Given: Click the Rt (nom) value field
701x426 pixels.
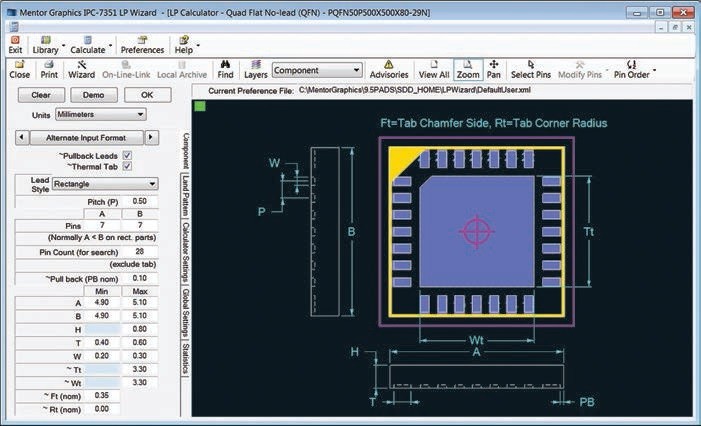Looking at the screenshot, I should (x=102, y=409).
